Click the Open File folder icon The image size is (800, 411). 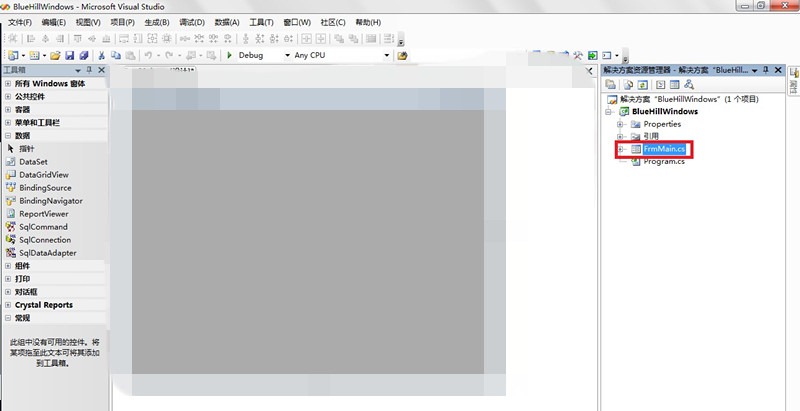coord(55,55)
